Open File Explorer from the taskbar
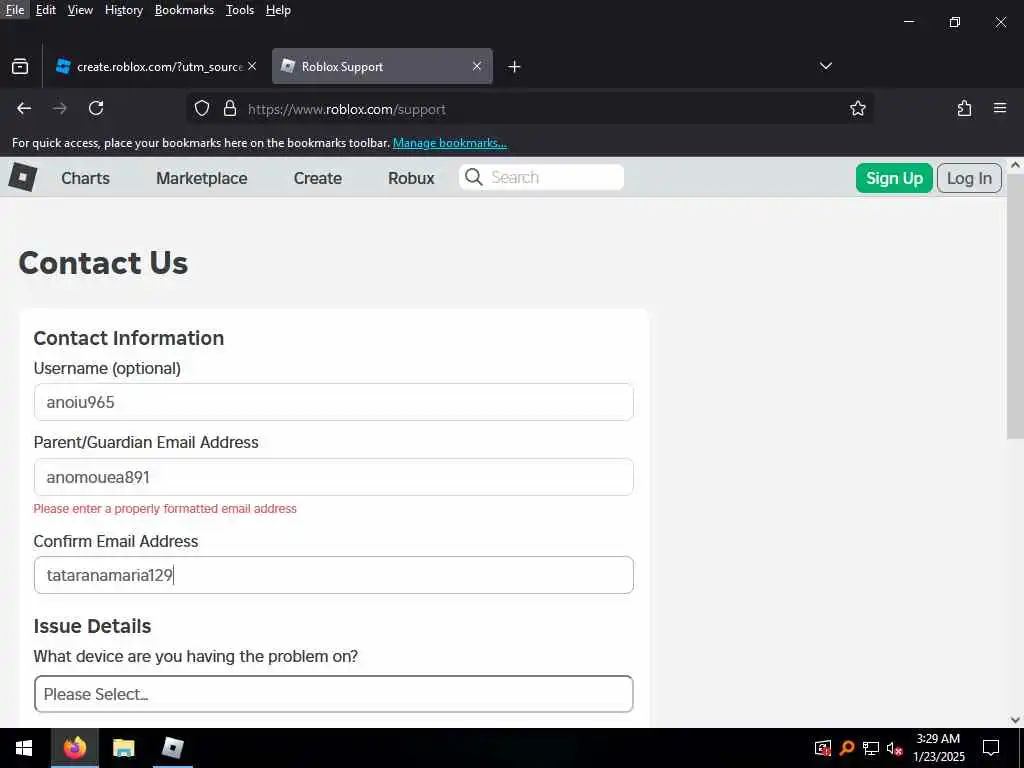Viewport: 1024px width, 768px height. [x=123, y=748]
